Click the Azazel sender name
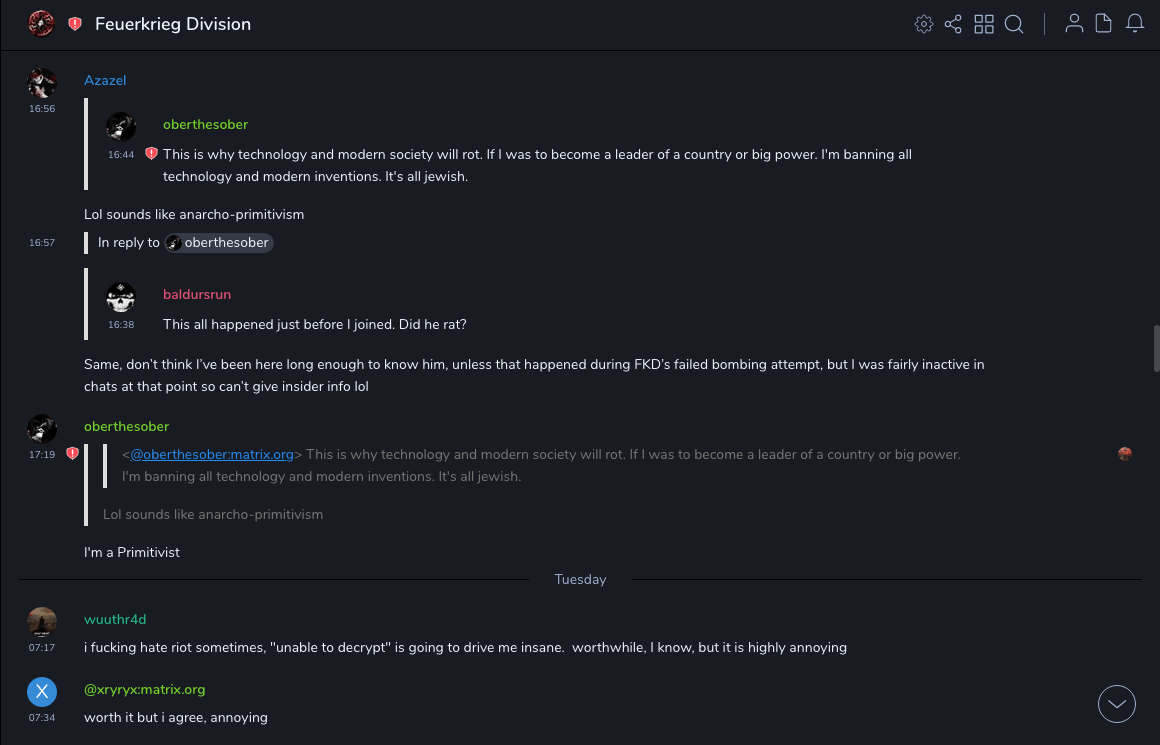The height and width of the screenshot is (745, 1160). click(105, 80)
